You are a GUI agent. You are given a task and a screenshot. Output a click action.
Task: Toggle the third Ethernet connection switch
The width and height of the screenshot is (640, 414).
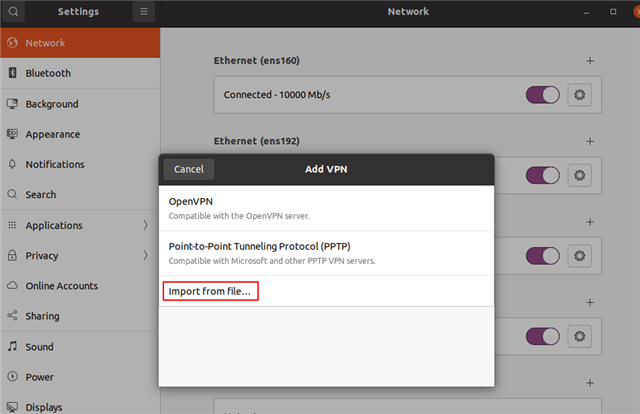[542, 256]
